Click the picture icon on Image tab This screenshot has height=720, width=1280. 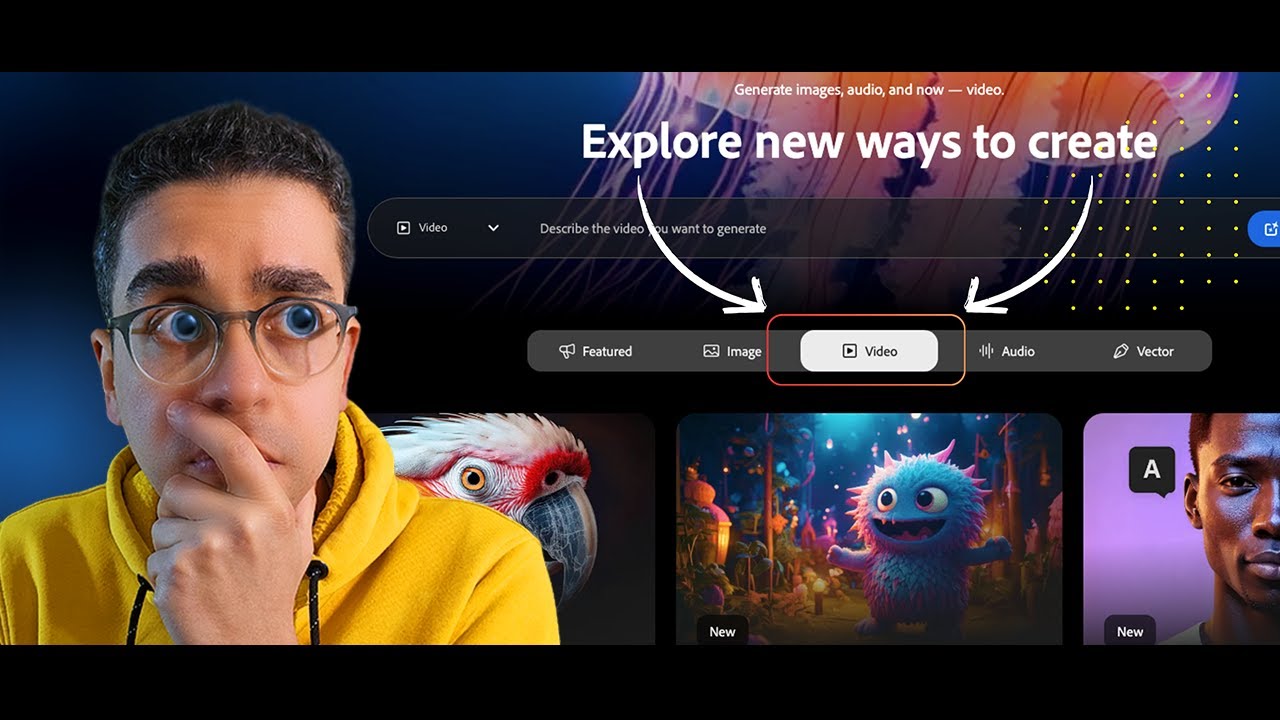point(711,351)
